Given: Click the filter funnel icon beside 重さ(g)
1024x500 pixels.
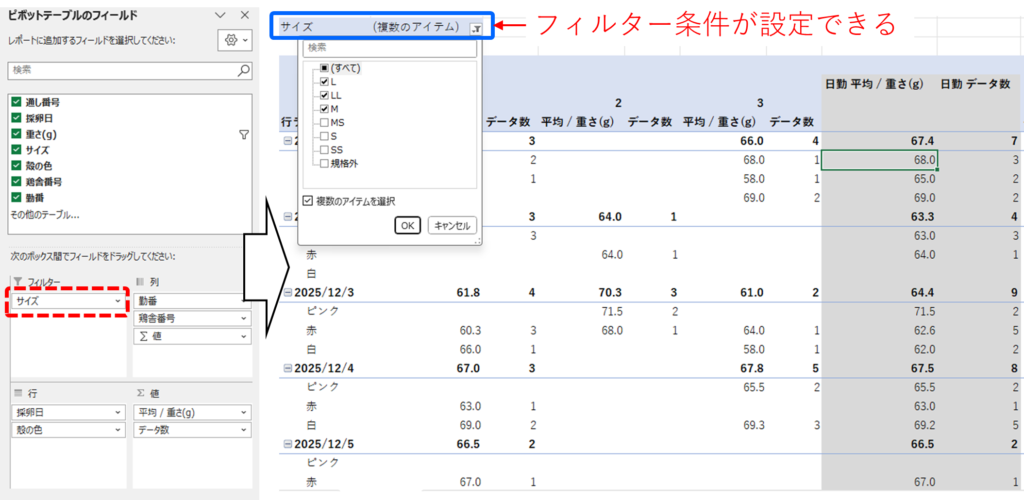Looking at the screenshot, I should [x=243, y=134].
